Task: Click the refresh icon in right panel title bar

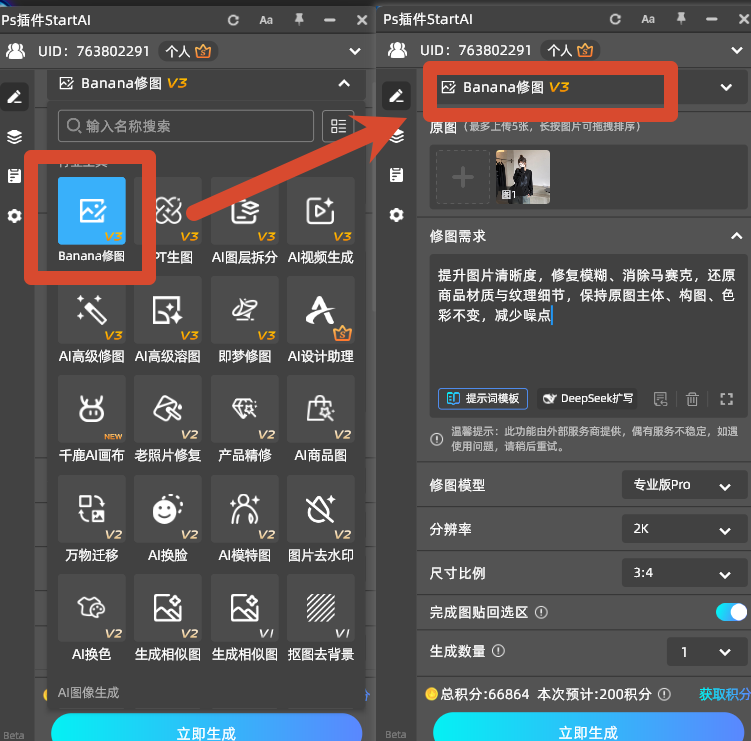Action: pos(615,19)
